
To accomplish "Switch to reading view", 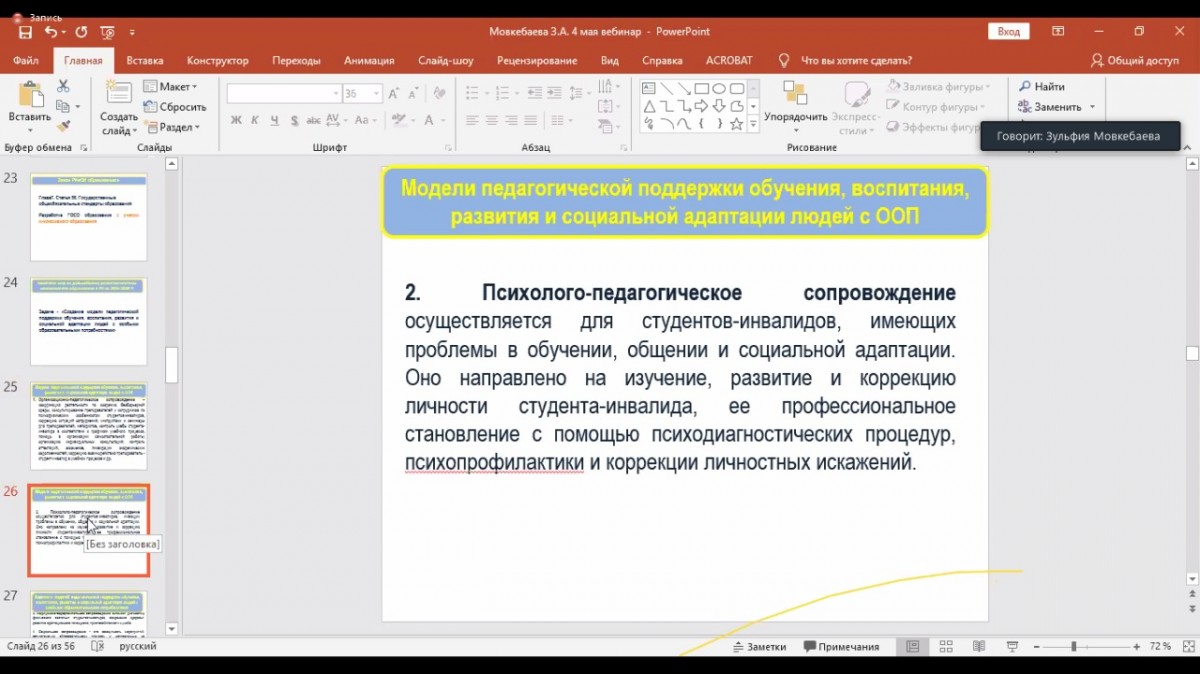I will point(979,647).
